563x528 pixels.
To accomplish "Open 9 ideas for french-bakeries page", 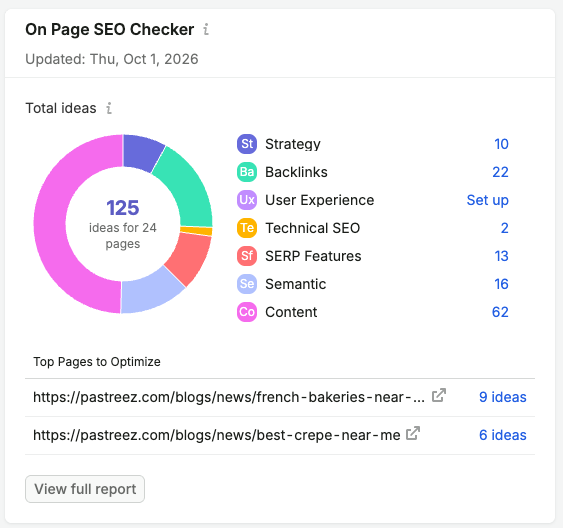I will point(503,397).
